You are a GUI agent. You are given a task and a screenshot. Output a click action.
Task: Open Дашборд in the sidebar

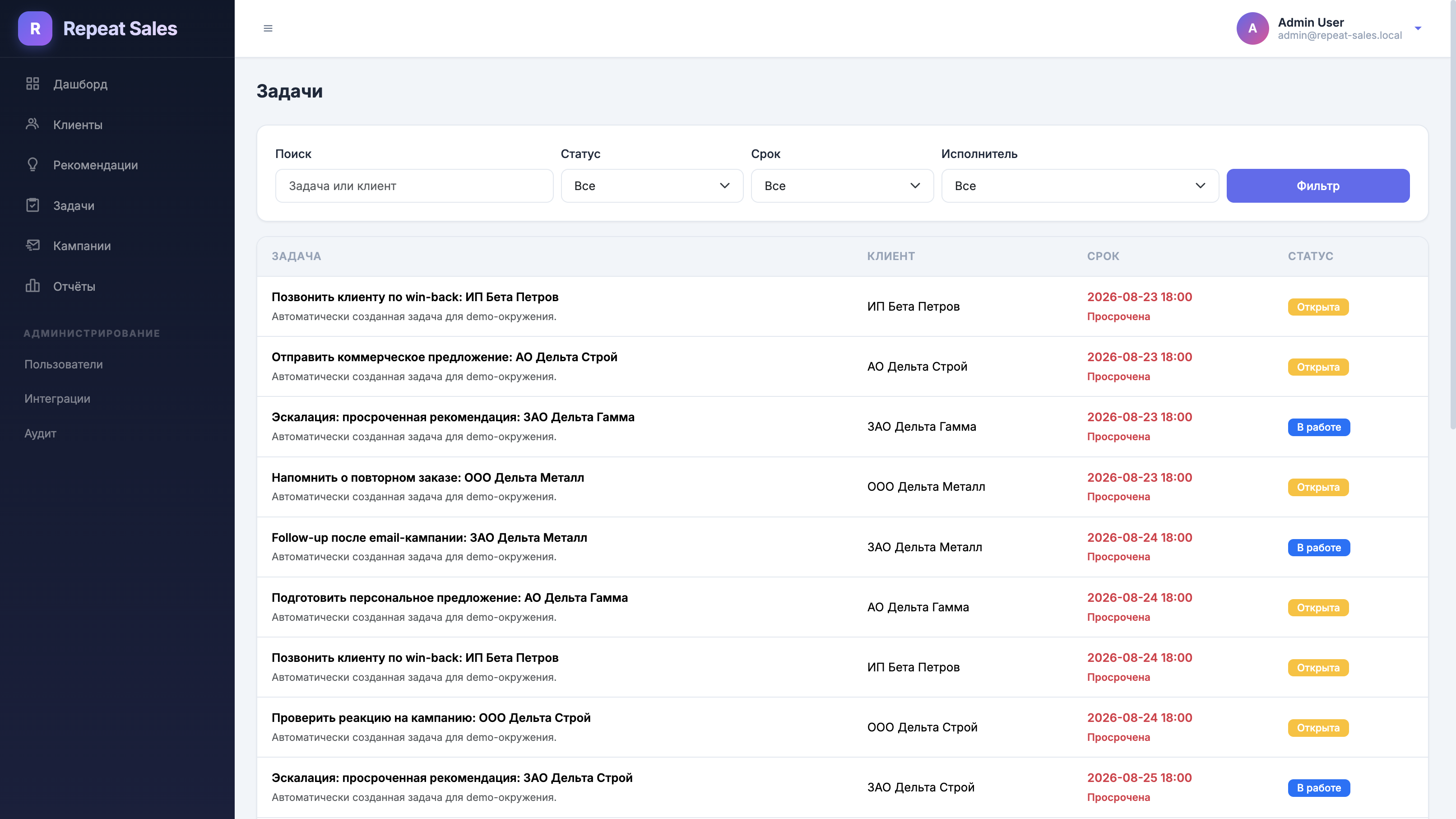(x=80, y=84)
